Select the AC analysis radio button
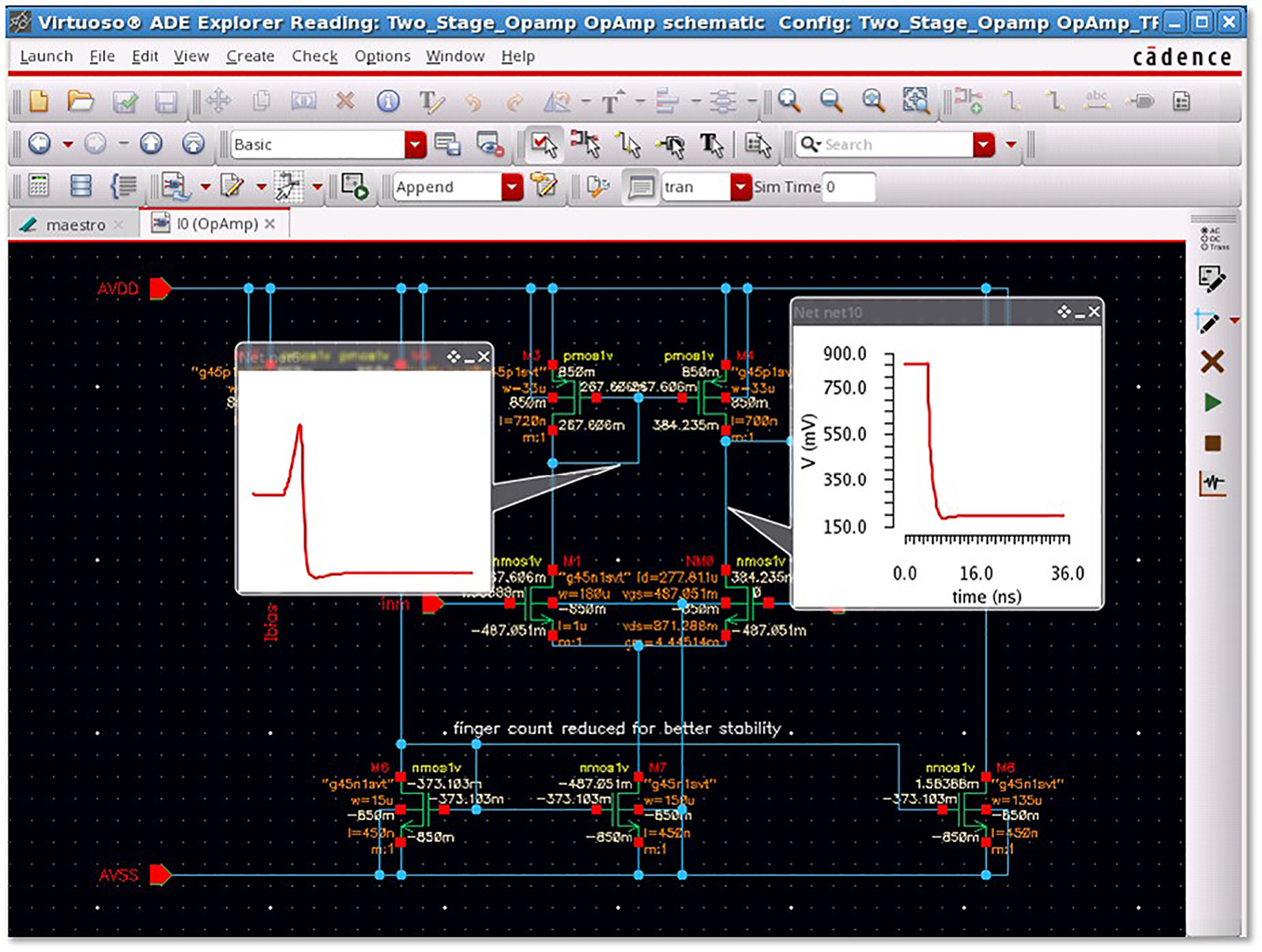Viewport: 1262px width, 952px height. (1205, 231)
